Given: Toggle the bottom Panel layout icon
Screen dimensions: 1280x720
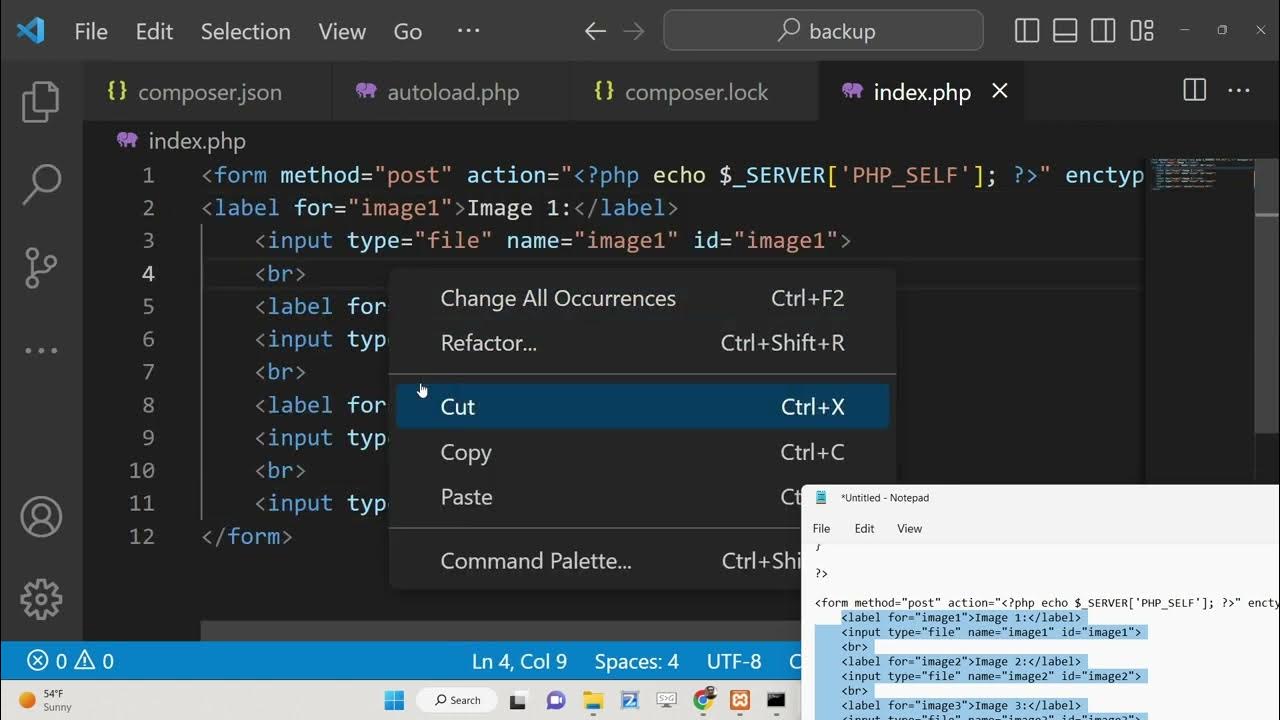Looking at the screenshot, I should pyautogui.click(x=1065, y=31).
